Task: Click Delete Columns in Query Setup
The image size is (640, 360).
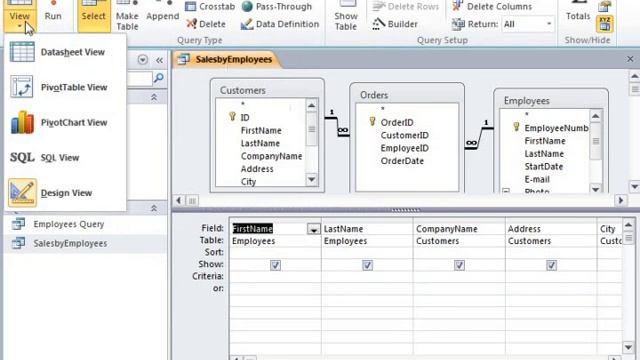Action: coord(492,7)
